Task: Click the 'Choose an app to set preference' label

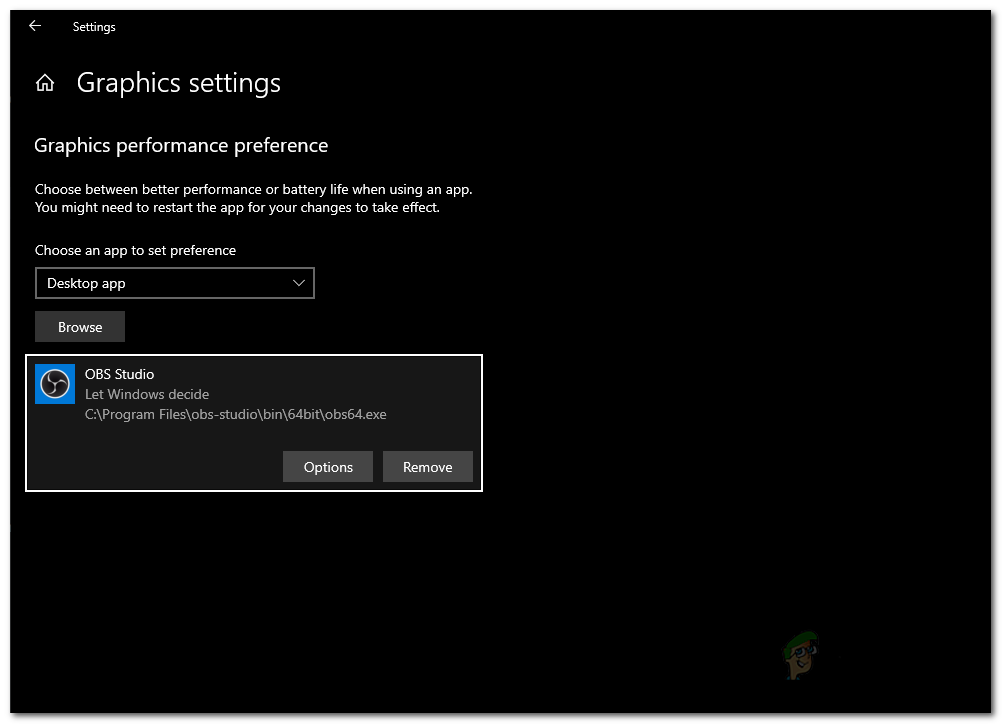Action: (135, 250)
